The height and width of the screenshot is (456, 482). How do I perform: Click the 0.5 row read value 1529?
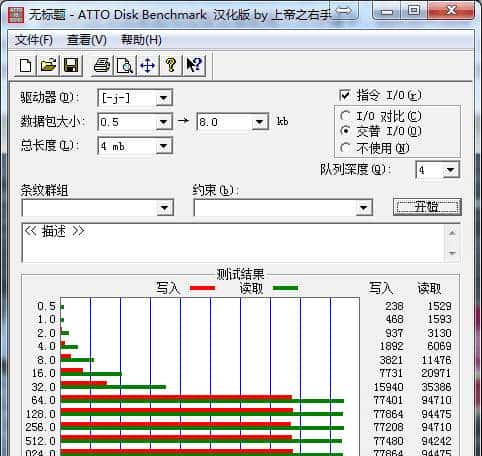click(439, 306)
